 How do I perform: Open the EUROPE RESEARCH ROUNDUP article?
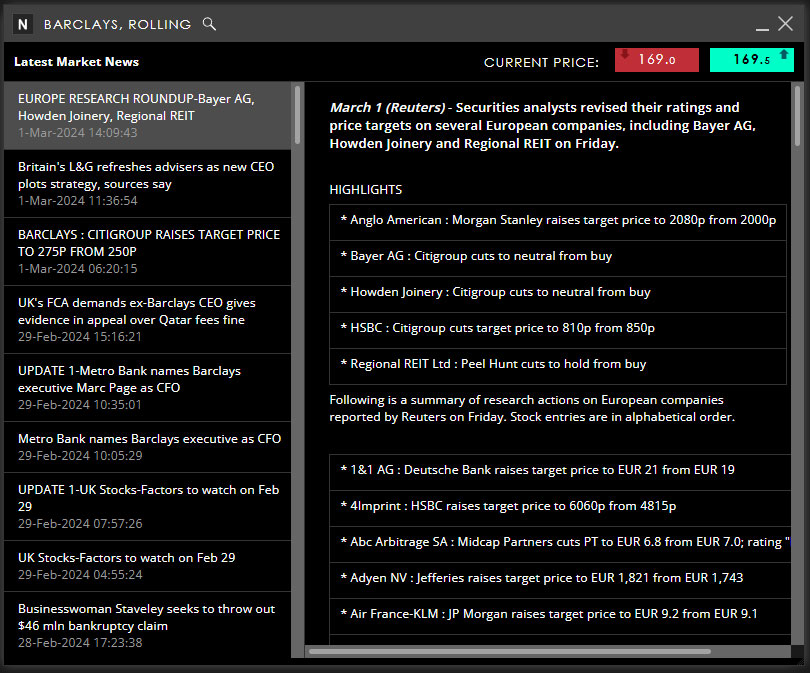click(x=148, y=115)
